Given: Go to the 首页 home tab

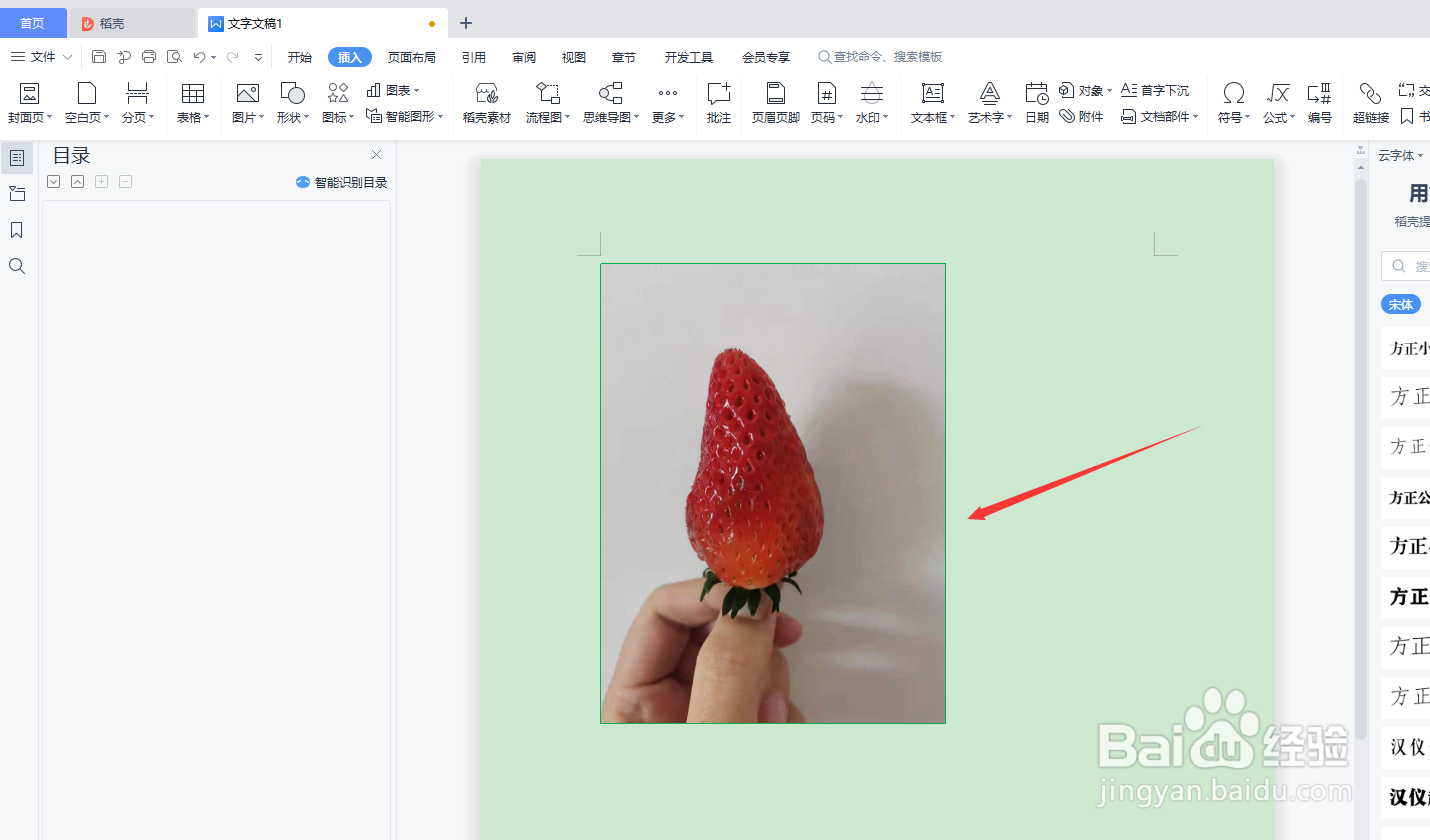Looking at the screenshot, I should 33,23.
